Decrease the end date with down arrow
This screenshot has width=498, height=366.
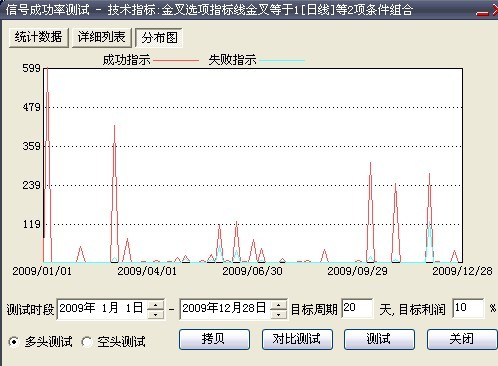click(278, 314)
